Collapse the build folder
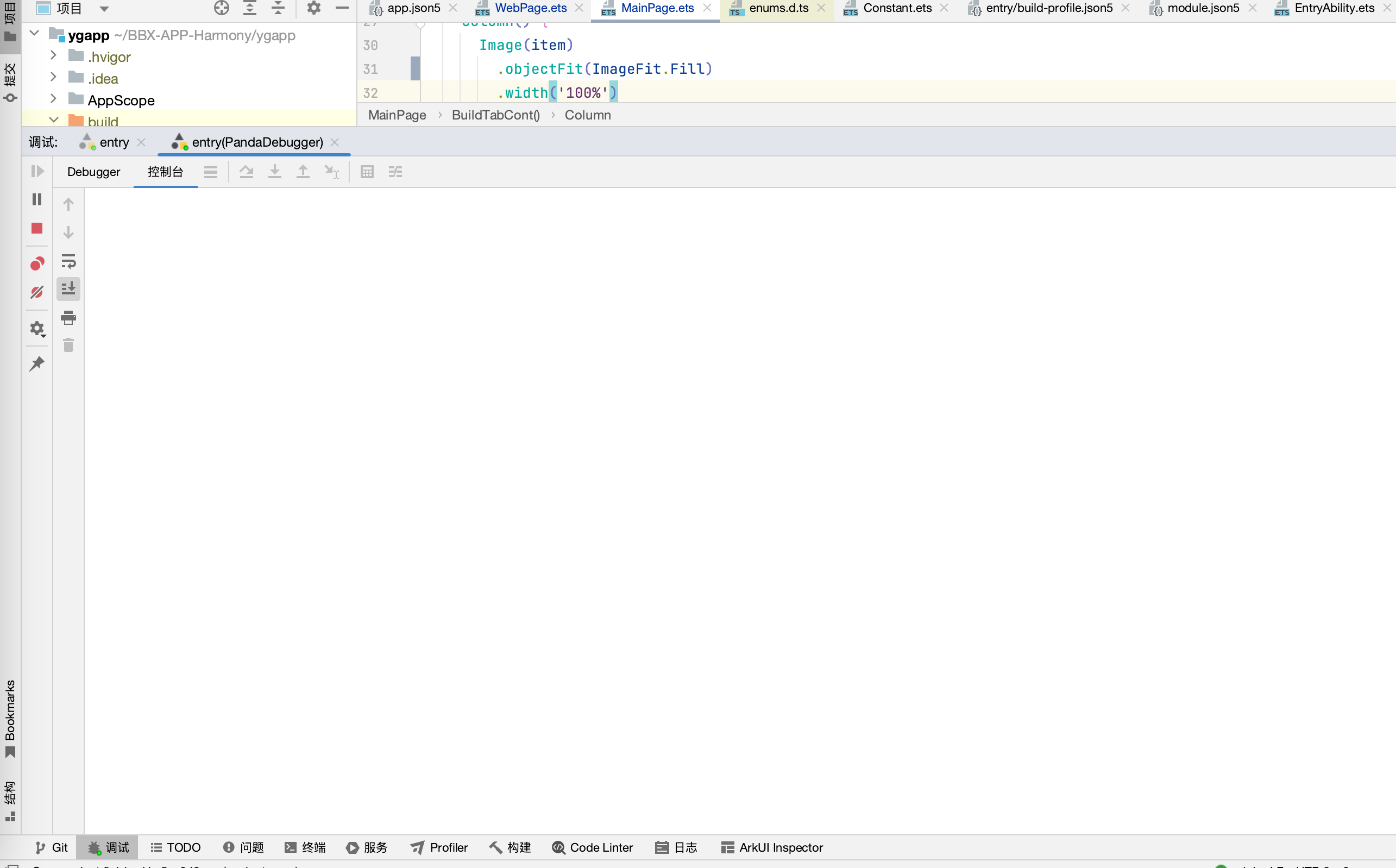Viewport: 1396px width, 868px height. [54, 120]
